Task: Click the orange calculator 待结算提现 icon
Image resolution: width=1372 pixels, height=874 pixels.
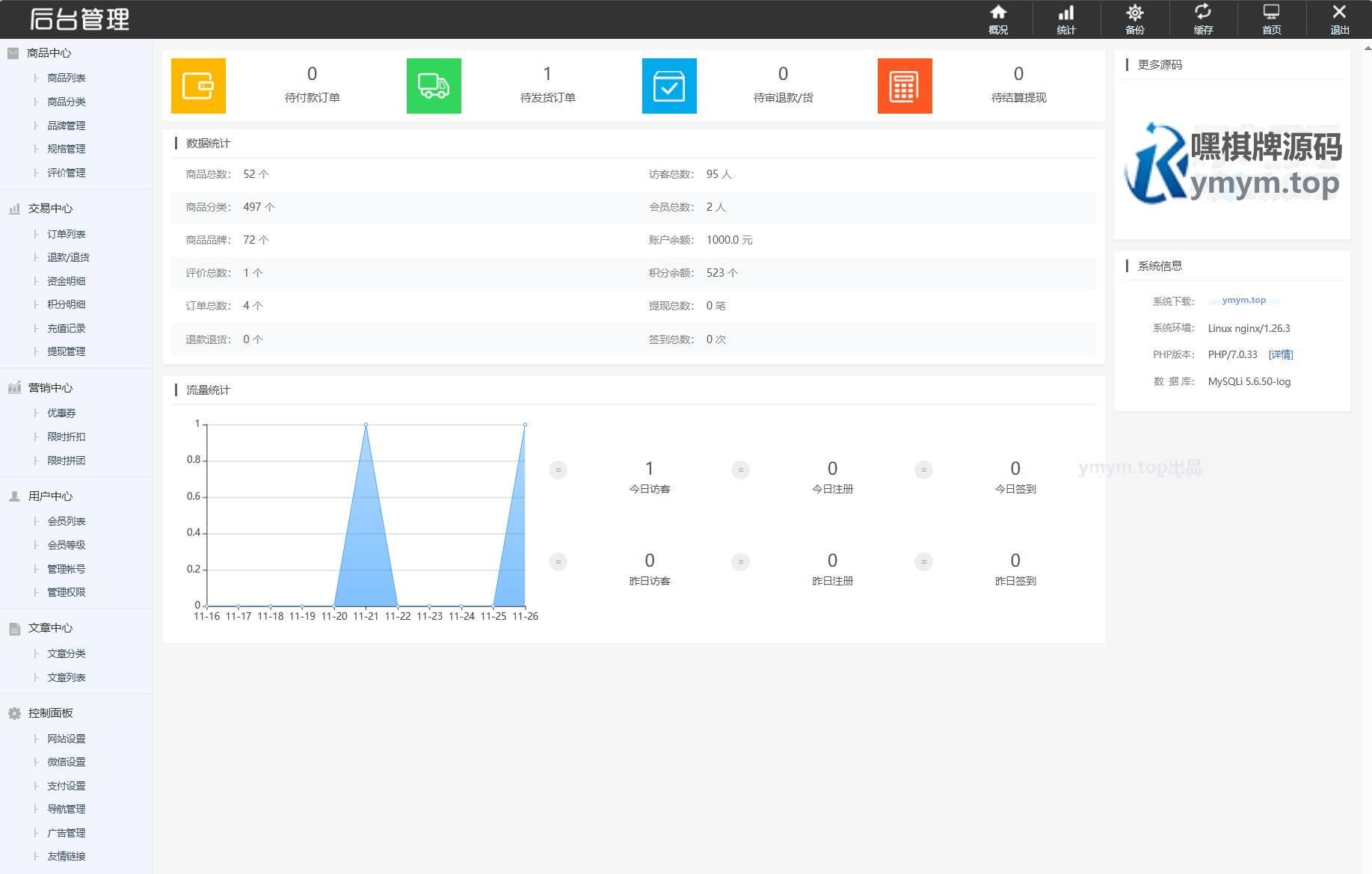Action: coord(905,86)
